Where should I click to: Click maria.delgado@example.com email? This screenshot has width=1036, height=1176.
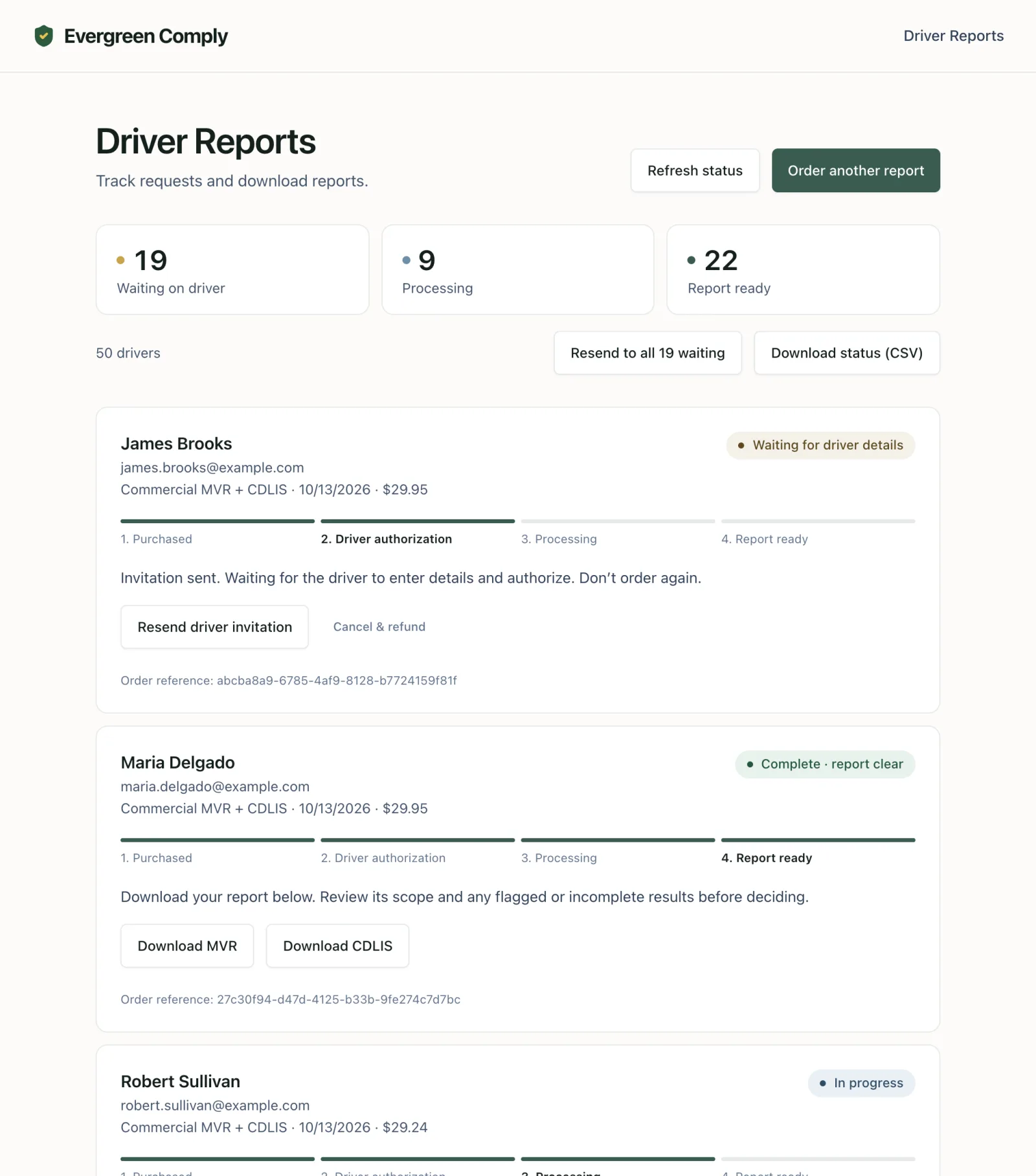click(215, 786)
